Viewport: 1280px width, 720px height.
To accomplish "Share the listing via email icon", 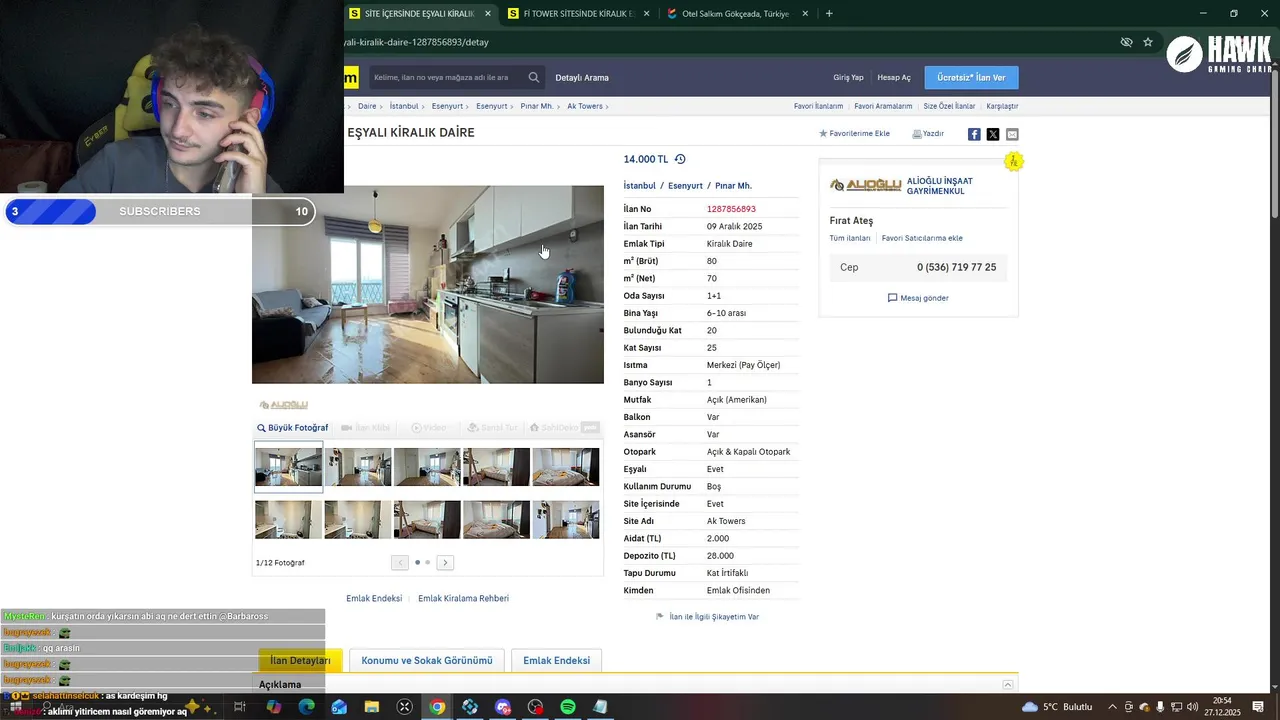I will (x=1012, y=134).
